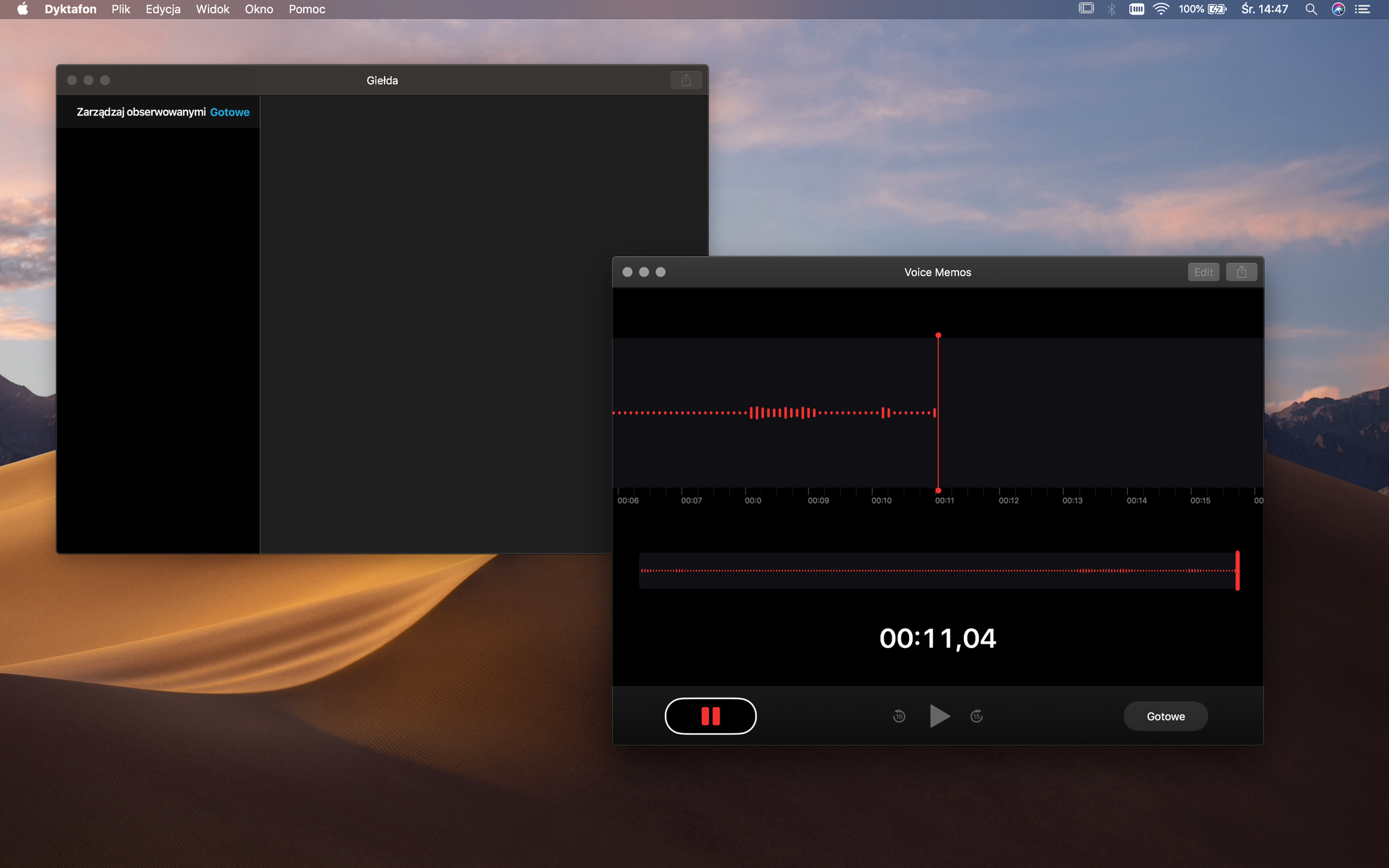
Task: Pause the recording with red pause button
Action: 710,716
